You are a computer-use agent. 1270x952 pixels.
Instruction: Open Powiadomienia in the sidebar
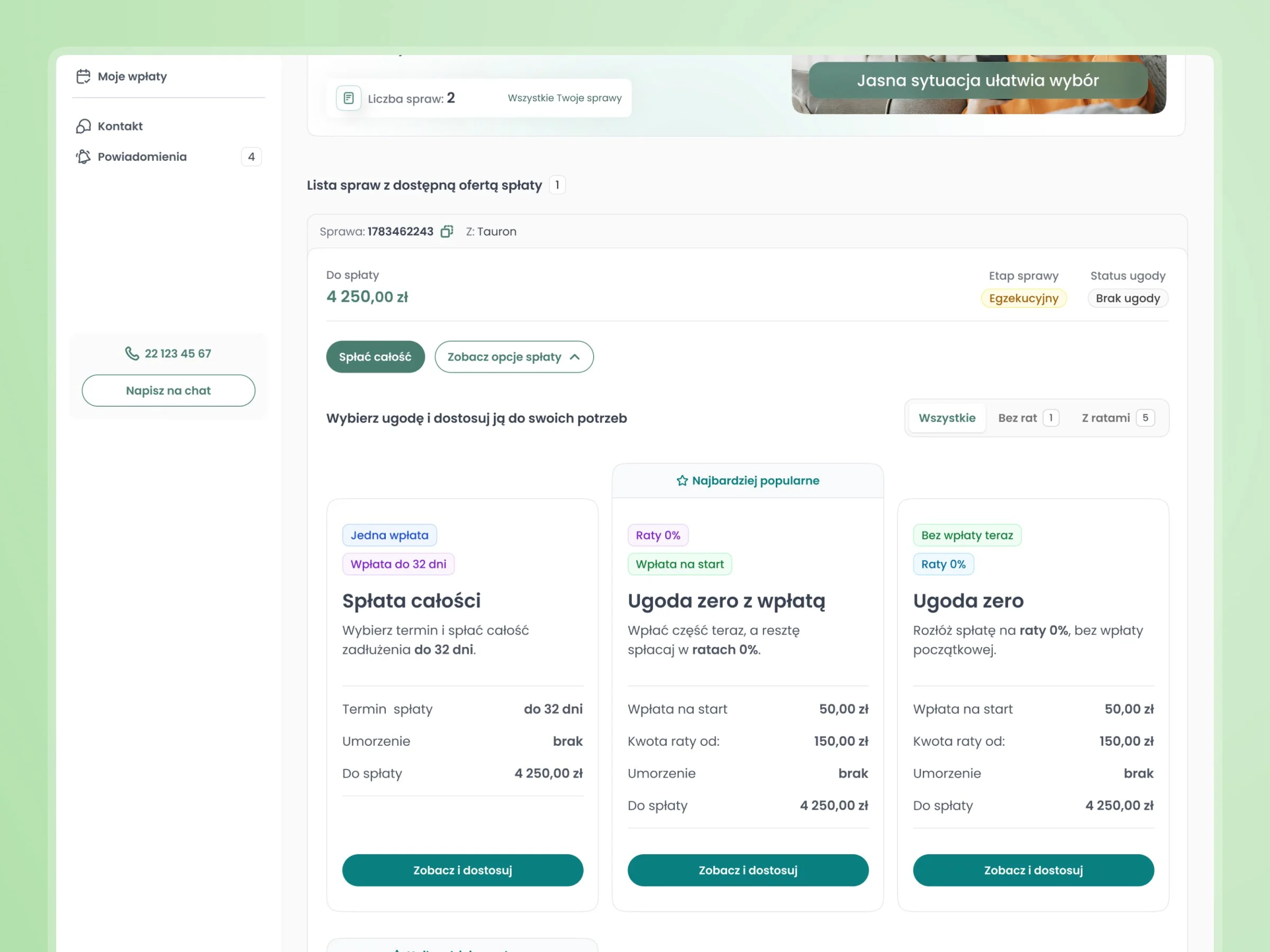(x=168, y=157)
